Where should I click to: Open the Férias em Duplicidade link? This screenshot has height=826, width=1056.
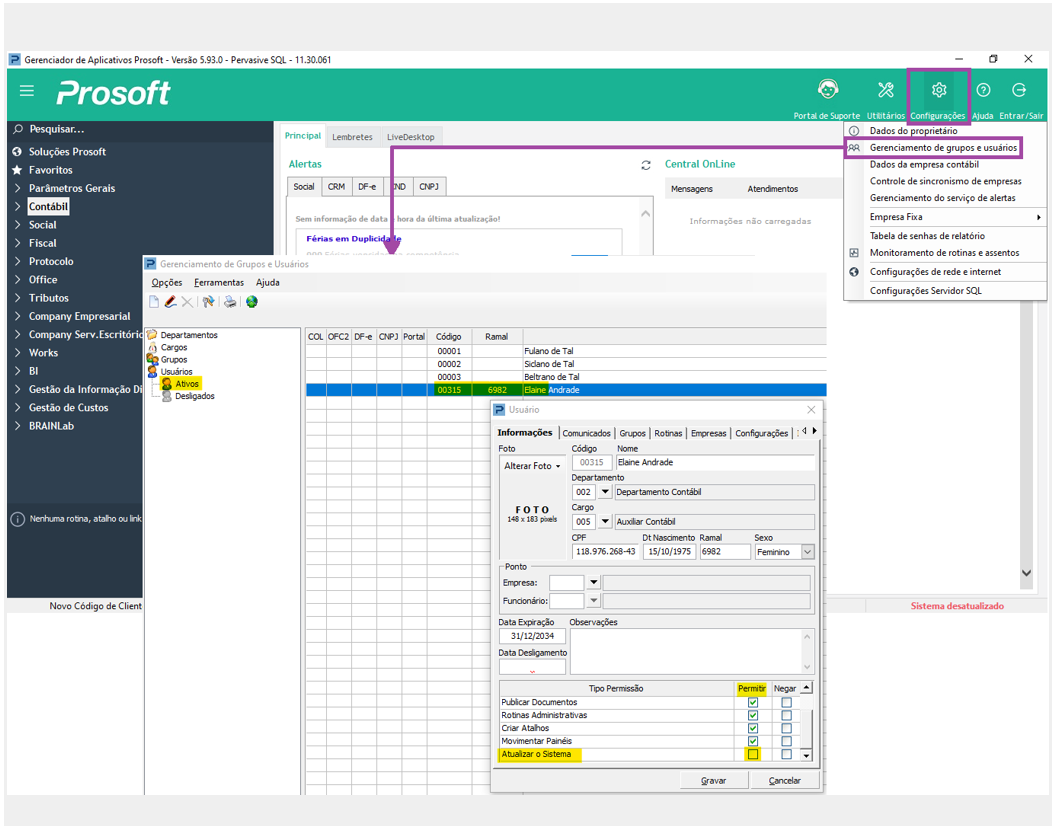pos(354,239)
